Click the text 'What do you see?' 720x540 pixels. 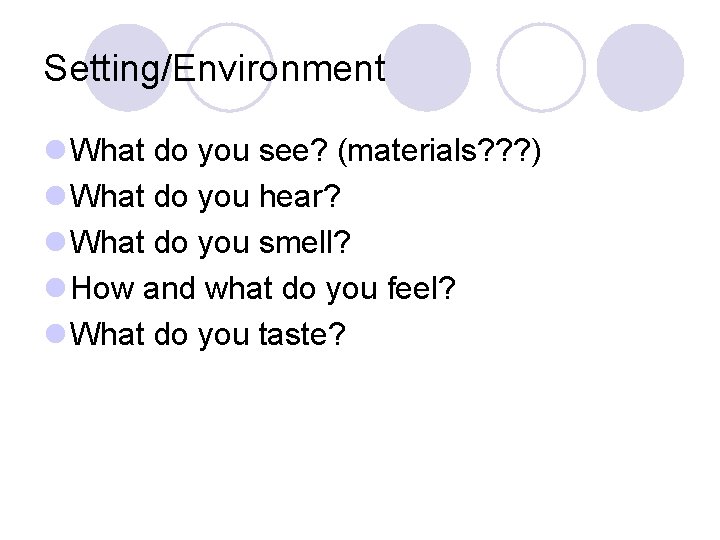pos(201,152)
